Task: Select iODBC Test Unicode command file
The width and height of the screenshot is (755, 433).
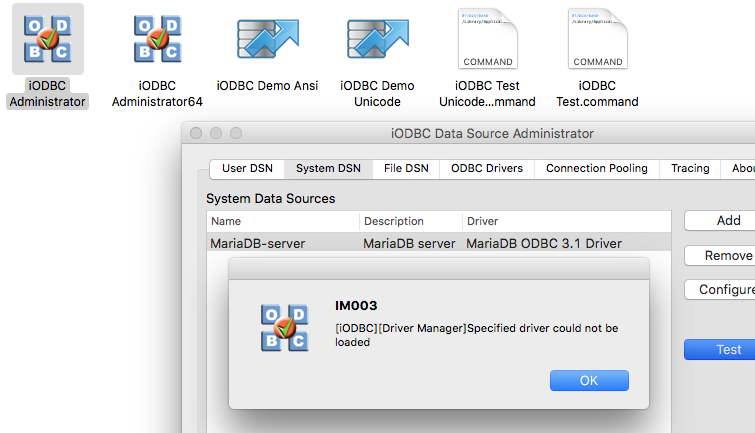Action: pyautogui.click(x=488, y=39)
